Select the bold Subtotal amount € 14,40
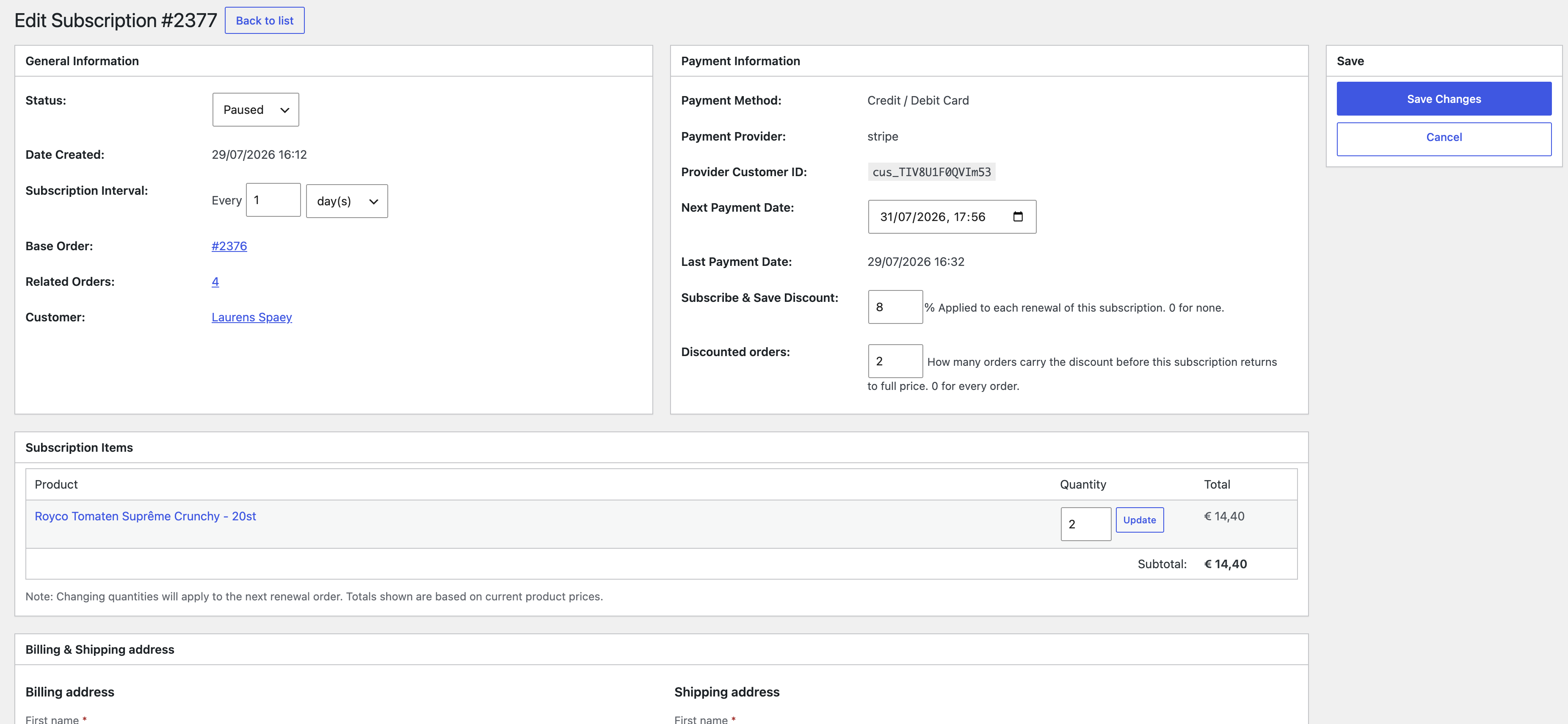1568x724 pixels. coord(1225,564)
